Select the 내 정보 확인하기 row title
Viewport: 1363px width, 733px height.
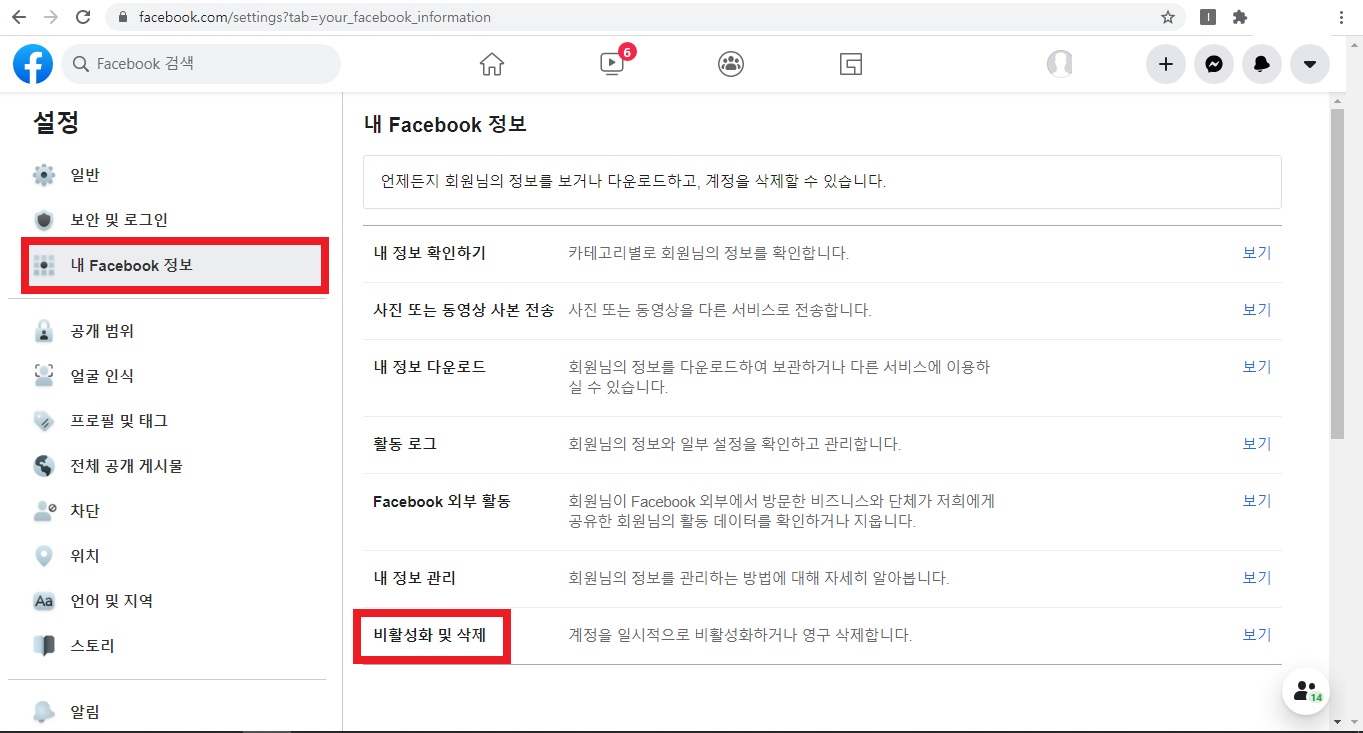tap(430, 253)
